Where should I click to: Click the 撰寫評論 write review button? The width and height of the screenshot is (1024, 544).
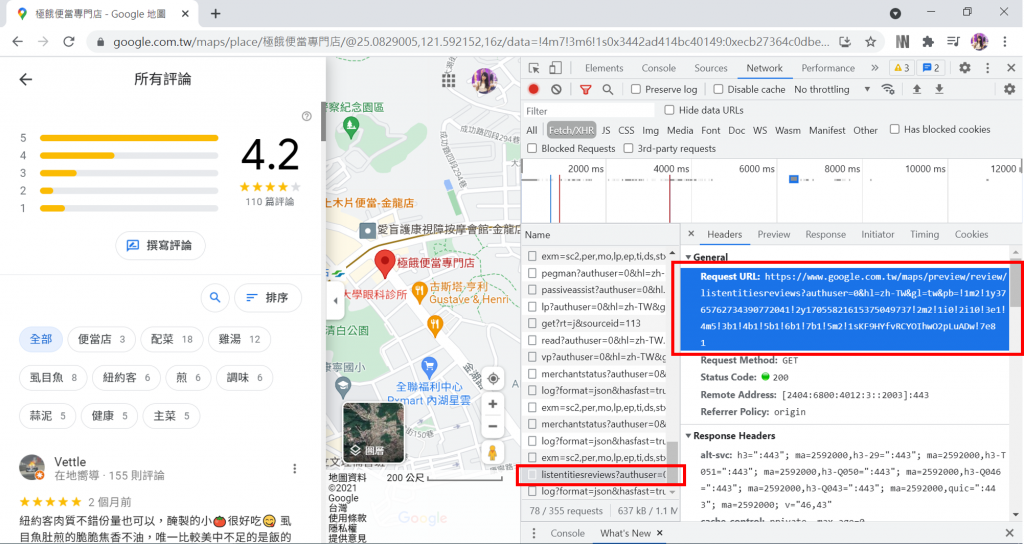click(161, 246)
